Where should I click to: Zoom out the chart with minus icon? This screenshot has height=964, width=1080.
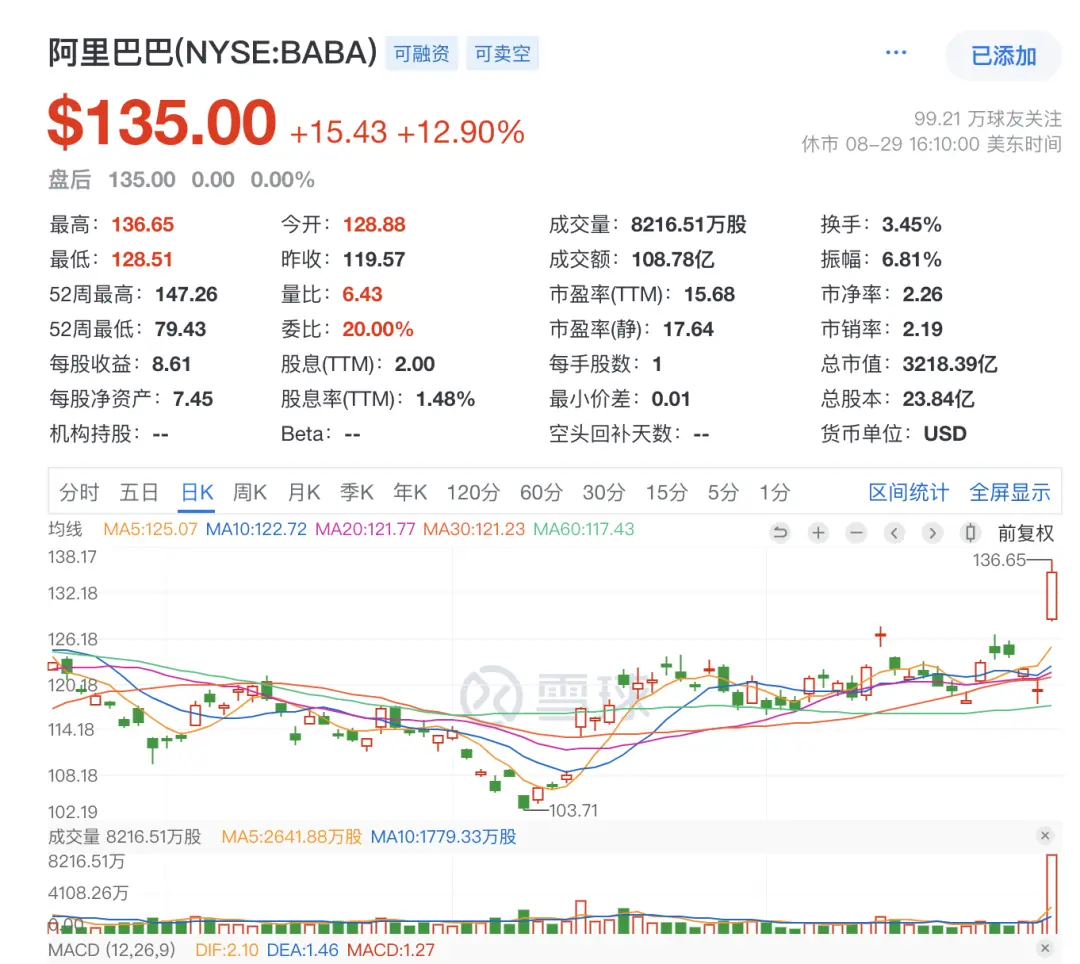[856, 532]
